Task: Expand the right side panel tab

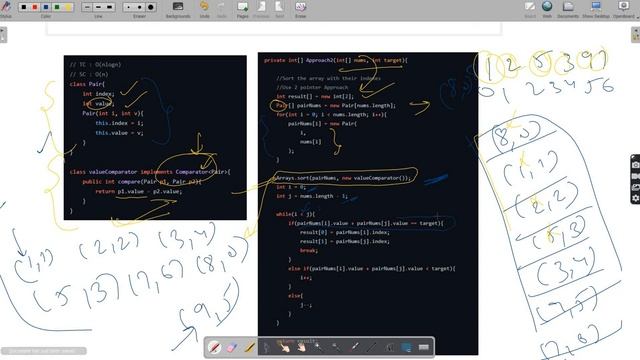Action: [x=636, y=35]
